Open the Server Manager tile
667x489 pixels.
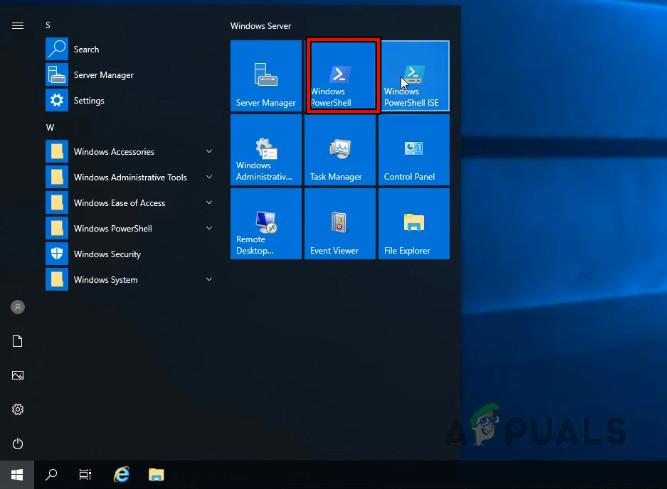266,76
